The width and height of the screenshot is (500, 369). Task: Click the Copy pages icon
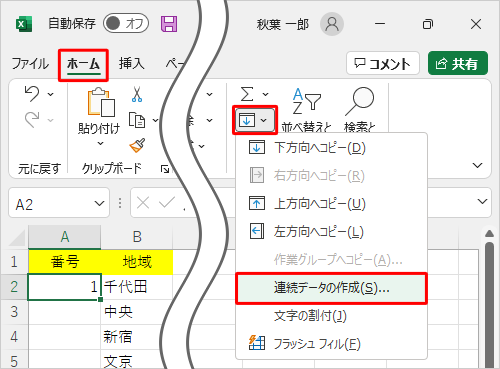click(137, 120)
